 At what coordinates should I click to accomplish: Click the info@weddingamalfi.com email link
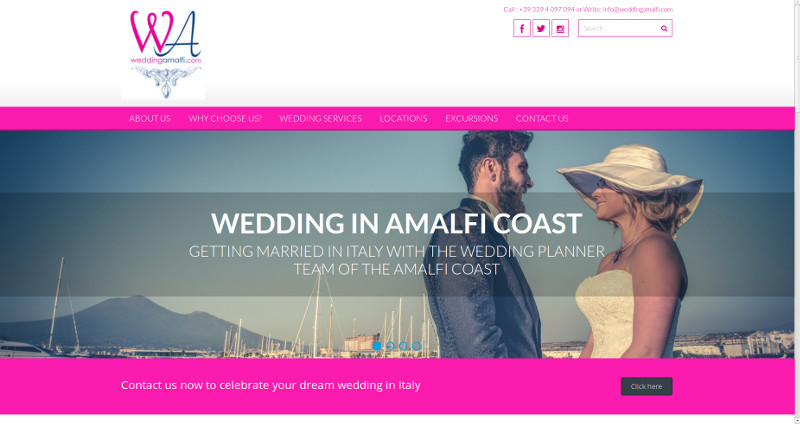(638, 9)
